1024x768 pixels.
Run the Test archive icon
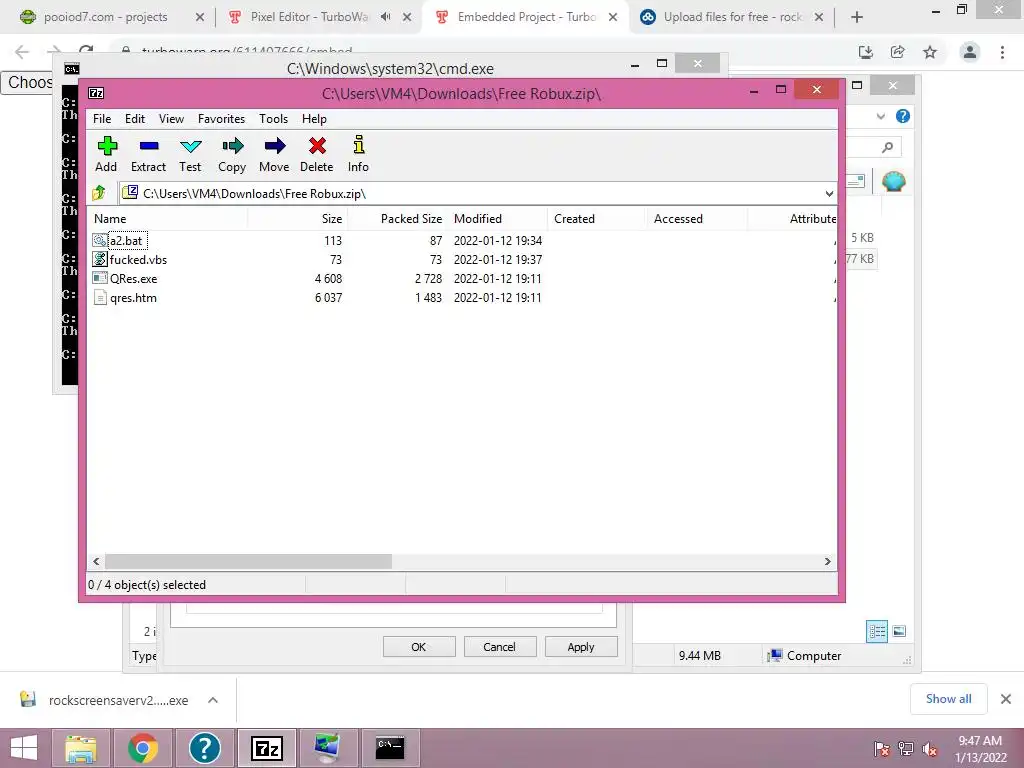click(191, 146)
